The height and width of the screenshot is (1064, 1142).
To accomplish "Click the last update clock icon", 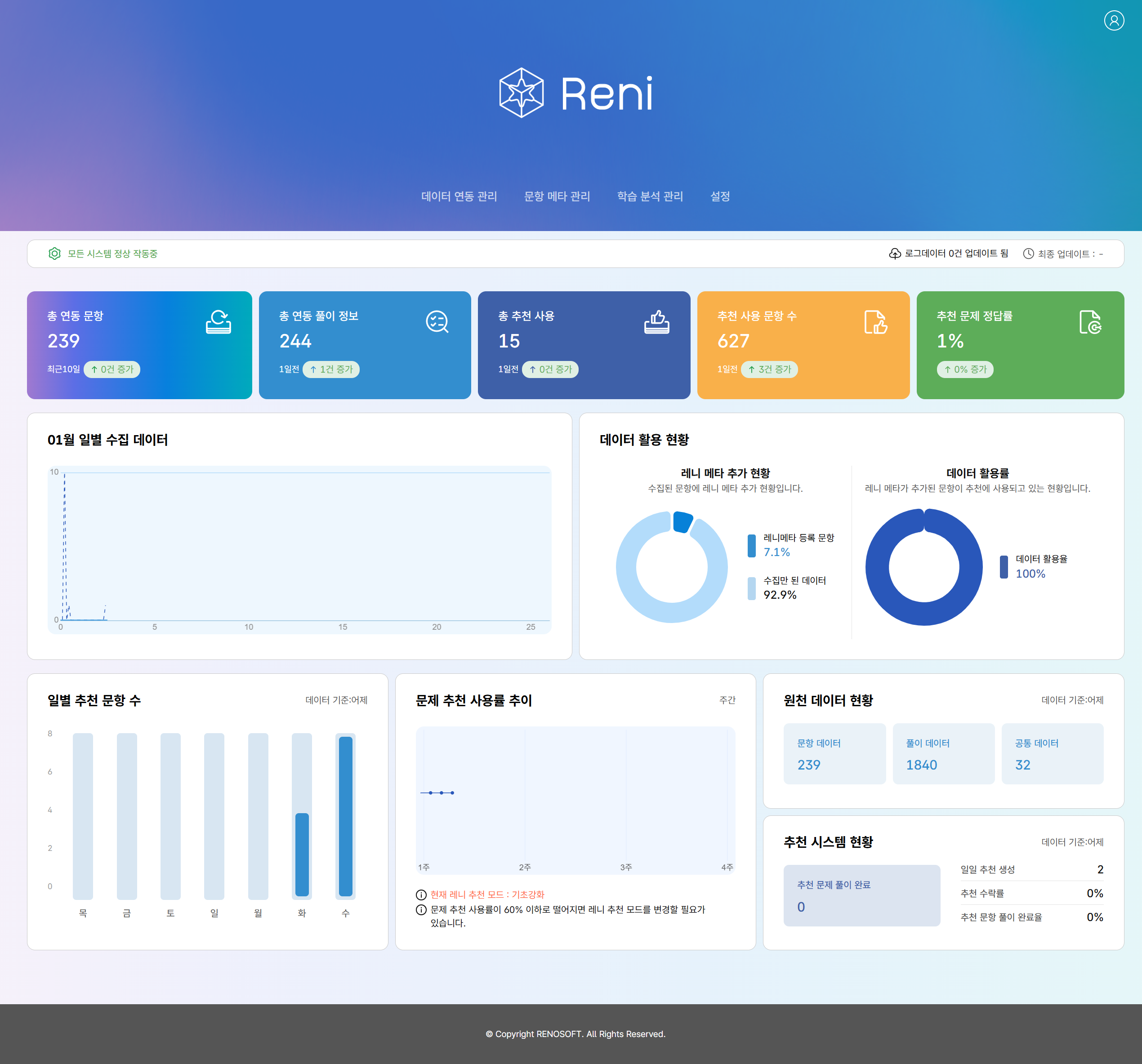I will [1028, 254].
